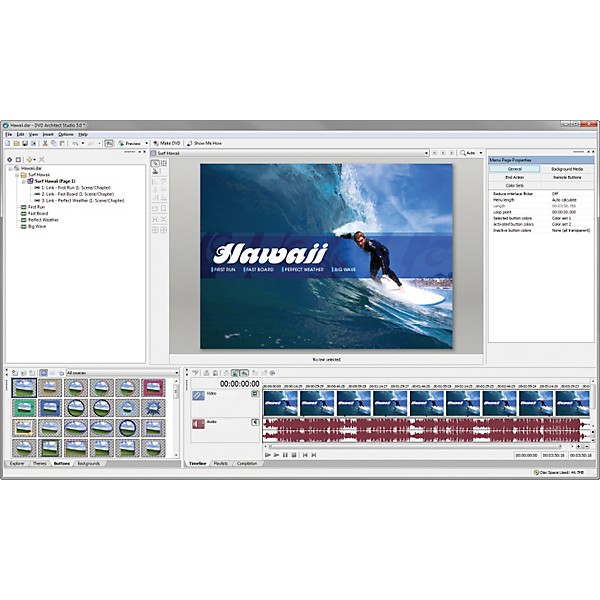Open the Options menu
Image resolution: width=600 pixels, height=600 pixels.
(x=66, y=134)
